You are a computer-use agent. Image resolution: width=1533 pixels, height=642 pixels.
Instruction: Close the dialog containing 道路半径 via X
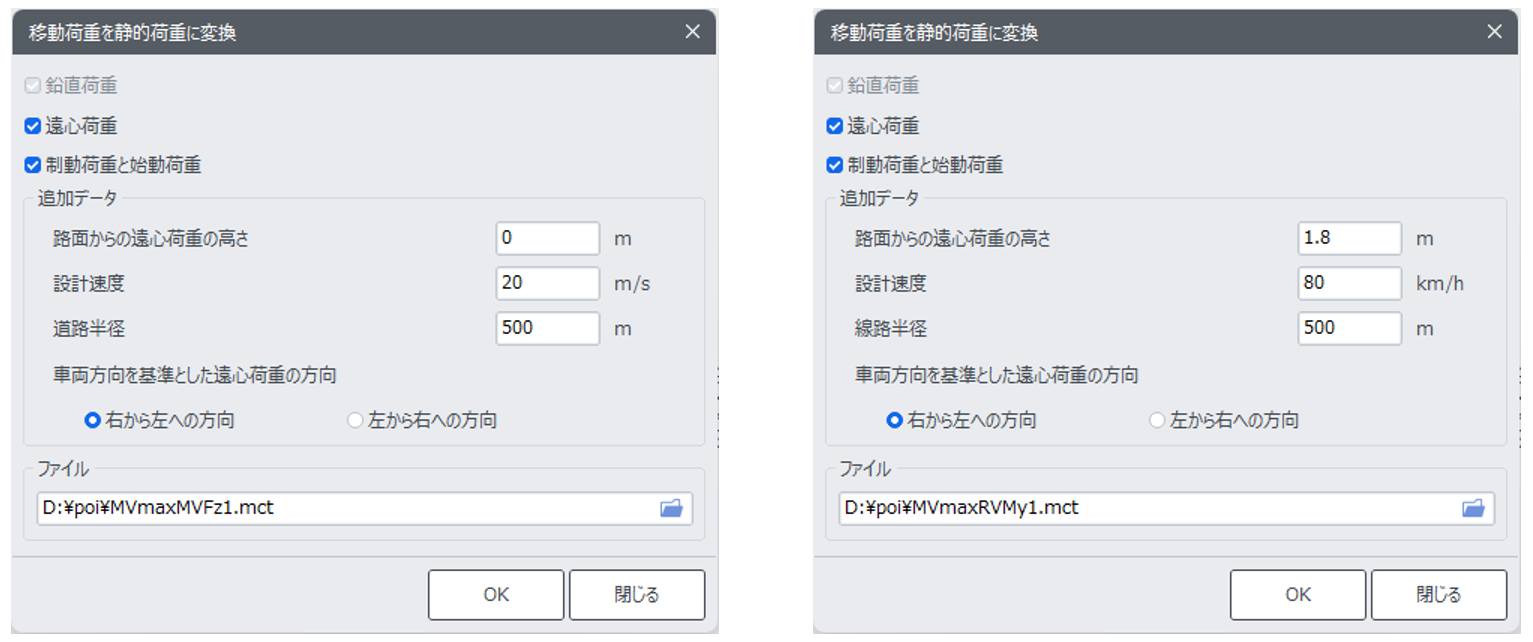point(692,32)
